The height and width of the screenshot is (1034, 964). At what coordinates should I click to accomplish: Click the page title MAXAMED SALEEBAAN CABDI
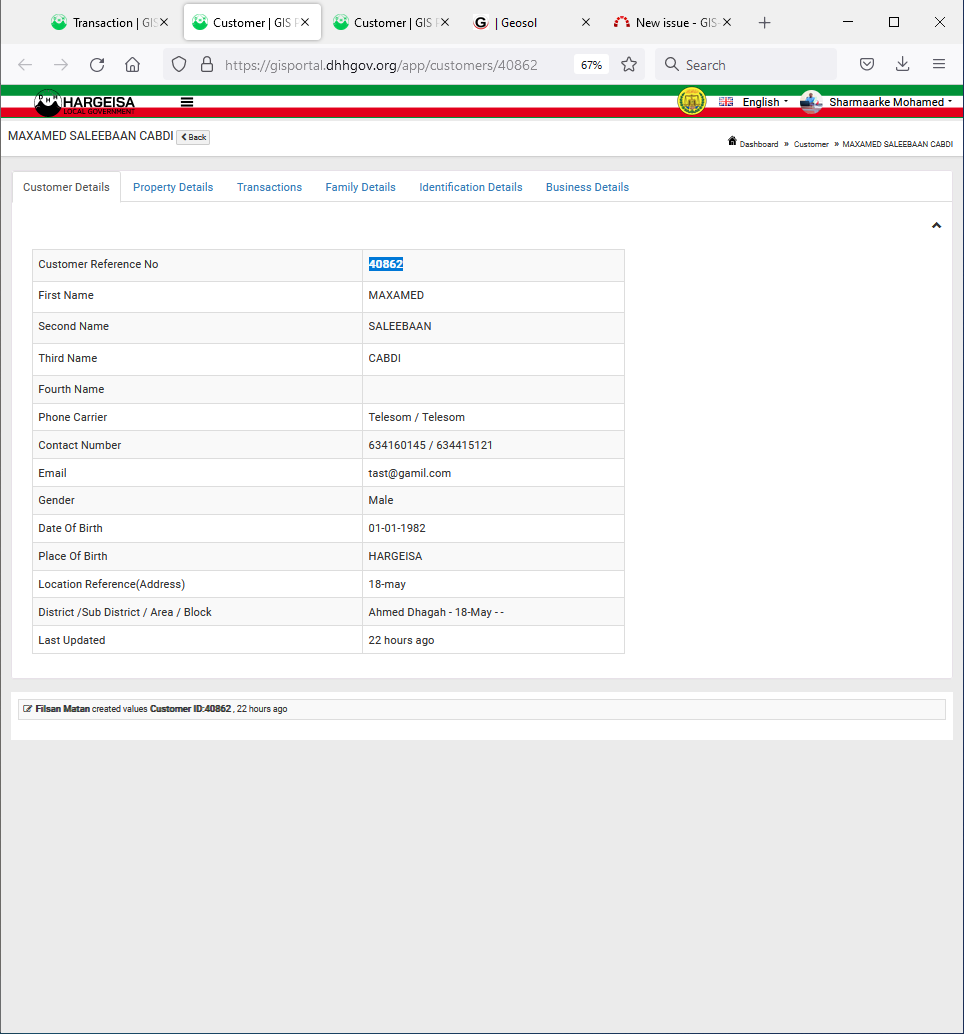pos(90,136)
